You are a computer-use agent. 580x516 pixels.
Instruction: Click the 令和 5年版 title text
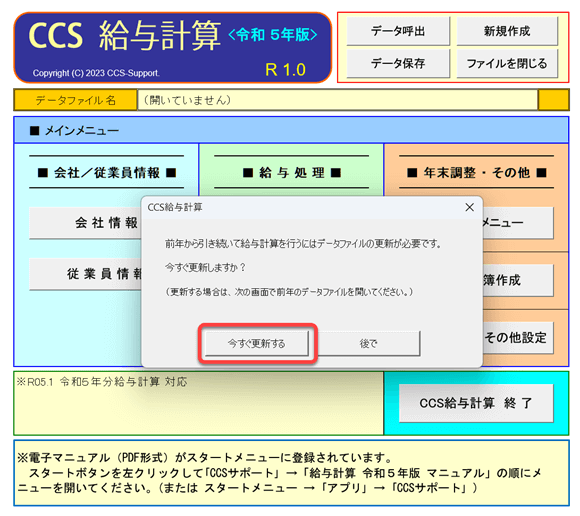coord(273,35)
